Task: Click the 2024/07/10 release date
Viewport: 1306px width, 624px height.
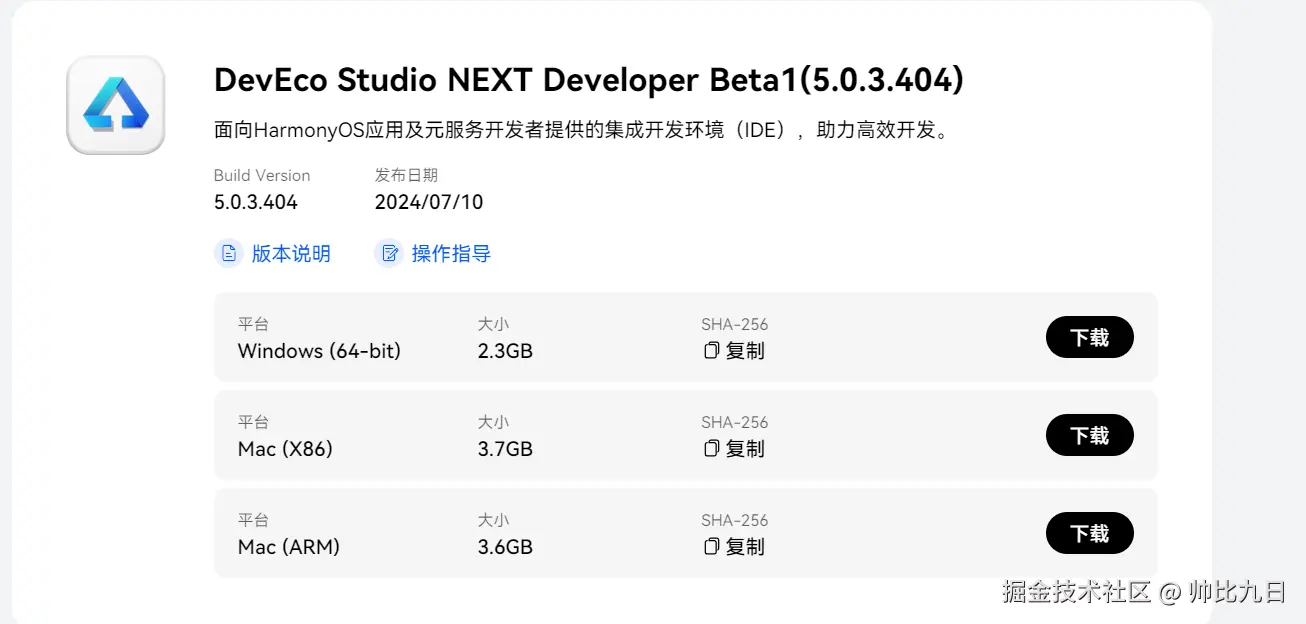Action: click(429, 202)
